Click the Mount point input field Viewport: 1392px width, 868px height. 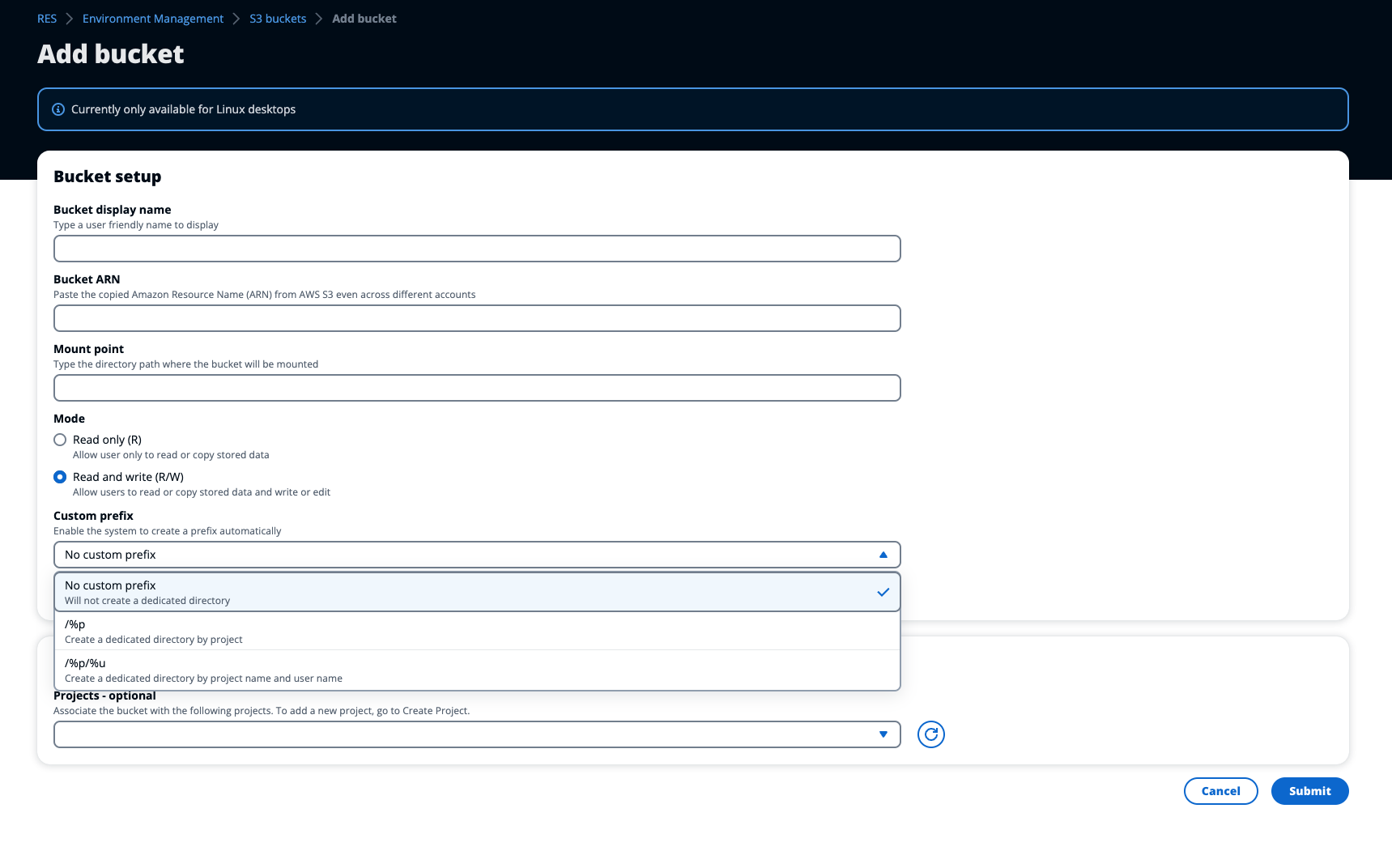click(x=476, y=388)
